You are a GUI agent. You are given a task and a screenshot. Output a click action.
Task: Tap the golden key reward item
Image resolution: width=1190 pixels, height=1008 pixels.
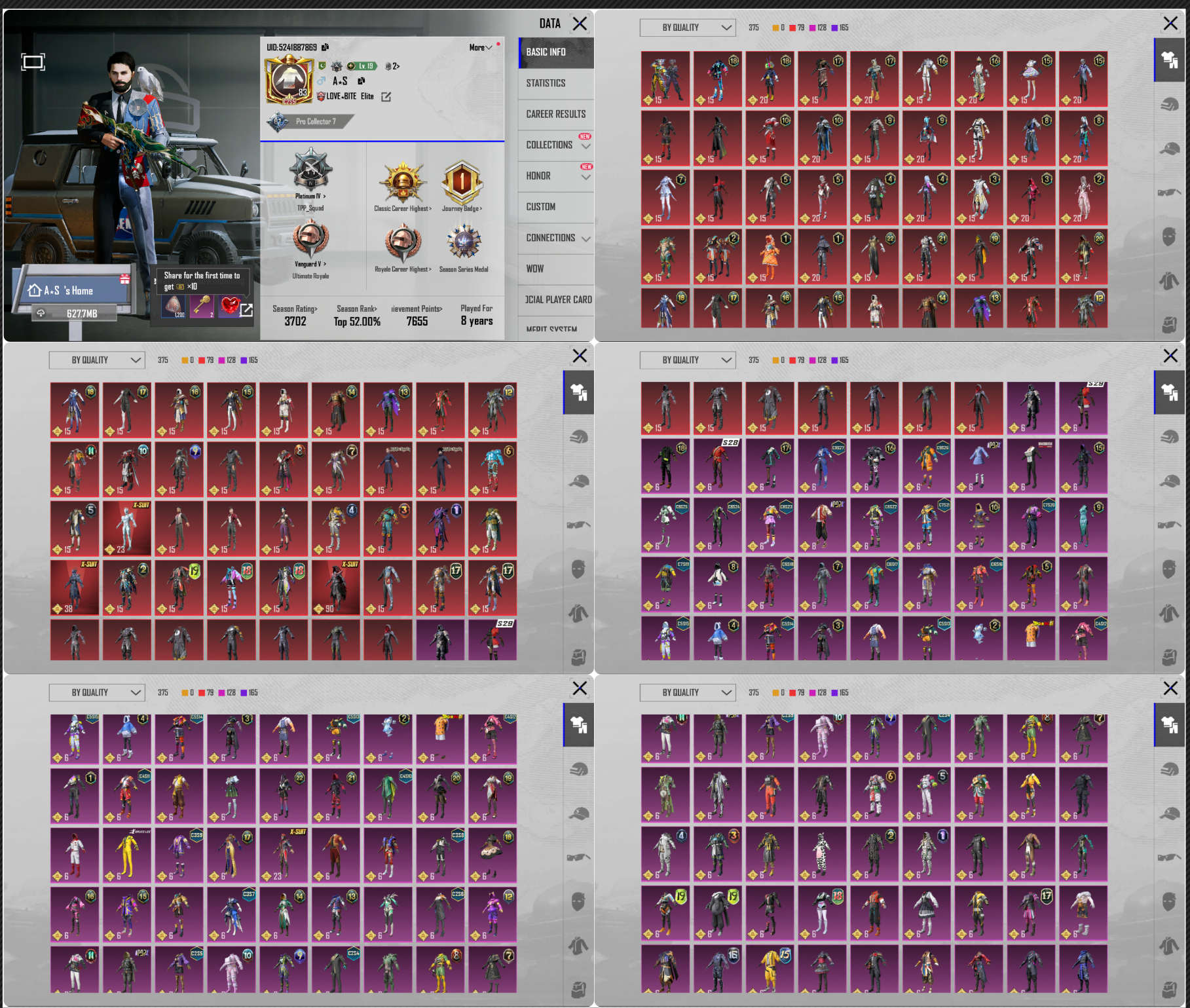(202, 306)
